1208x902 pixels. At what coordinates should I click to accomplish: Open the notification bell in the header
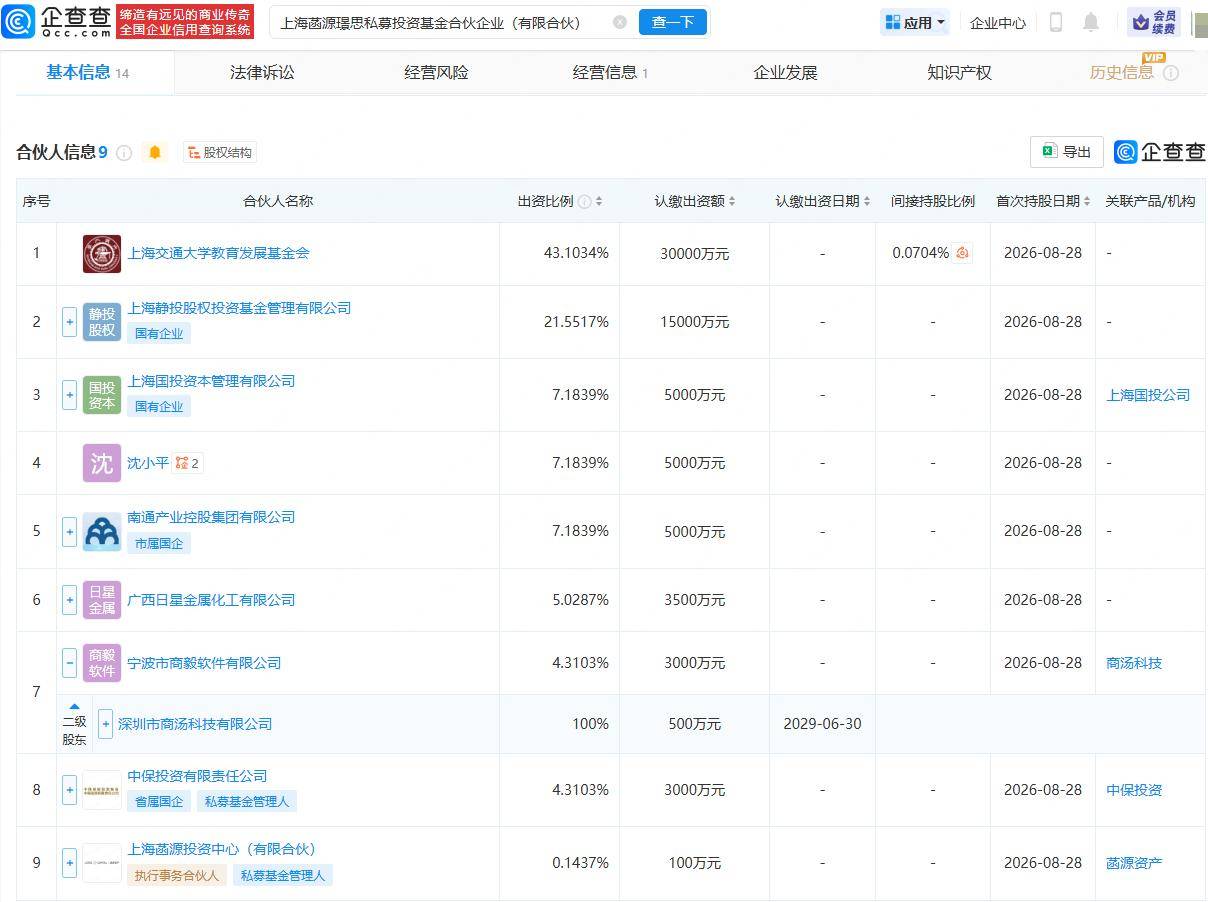(x=1091, y=22)
